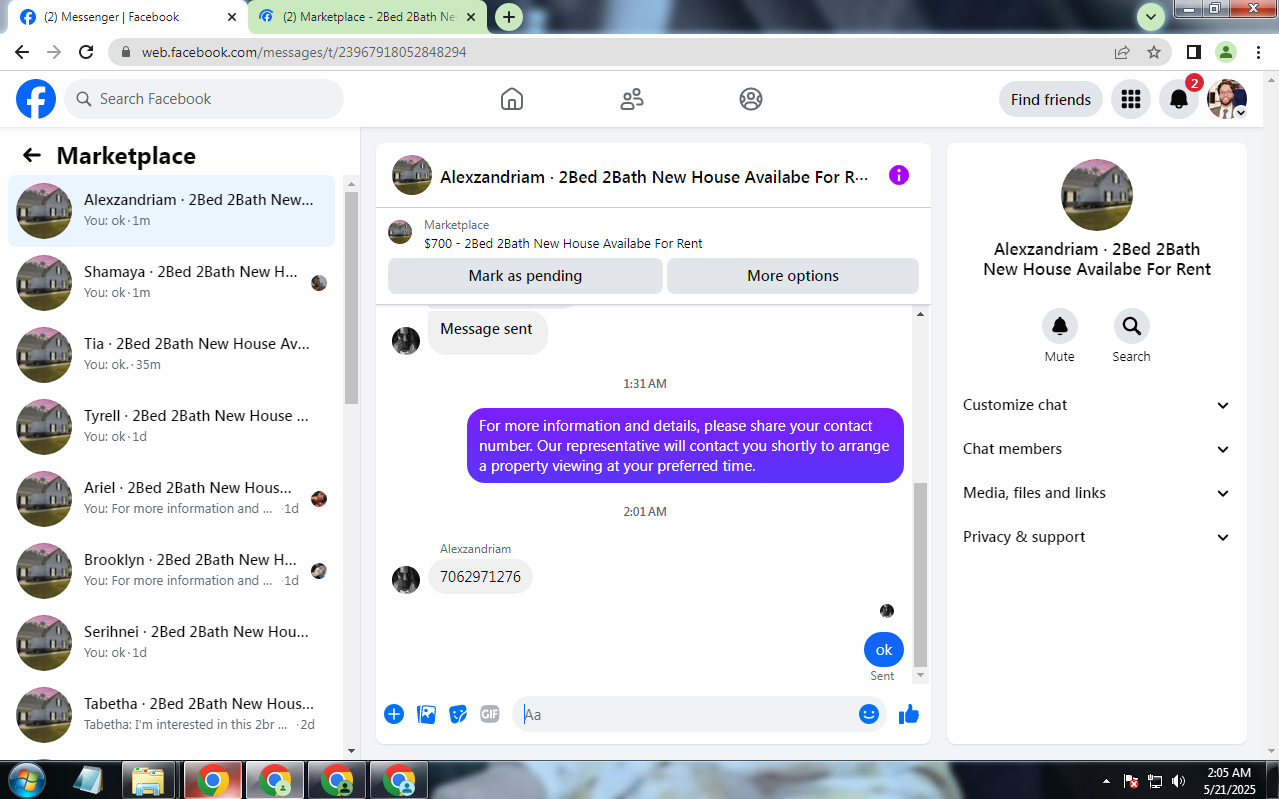Open the Home icon in top navigation
Screen dimensions: 1279x799
tap(512, 99)
